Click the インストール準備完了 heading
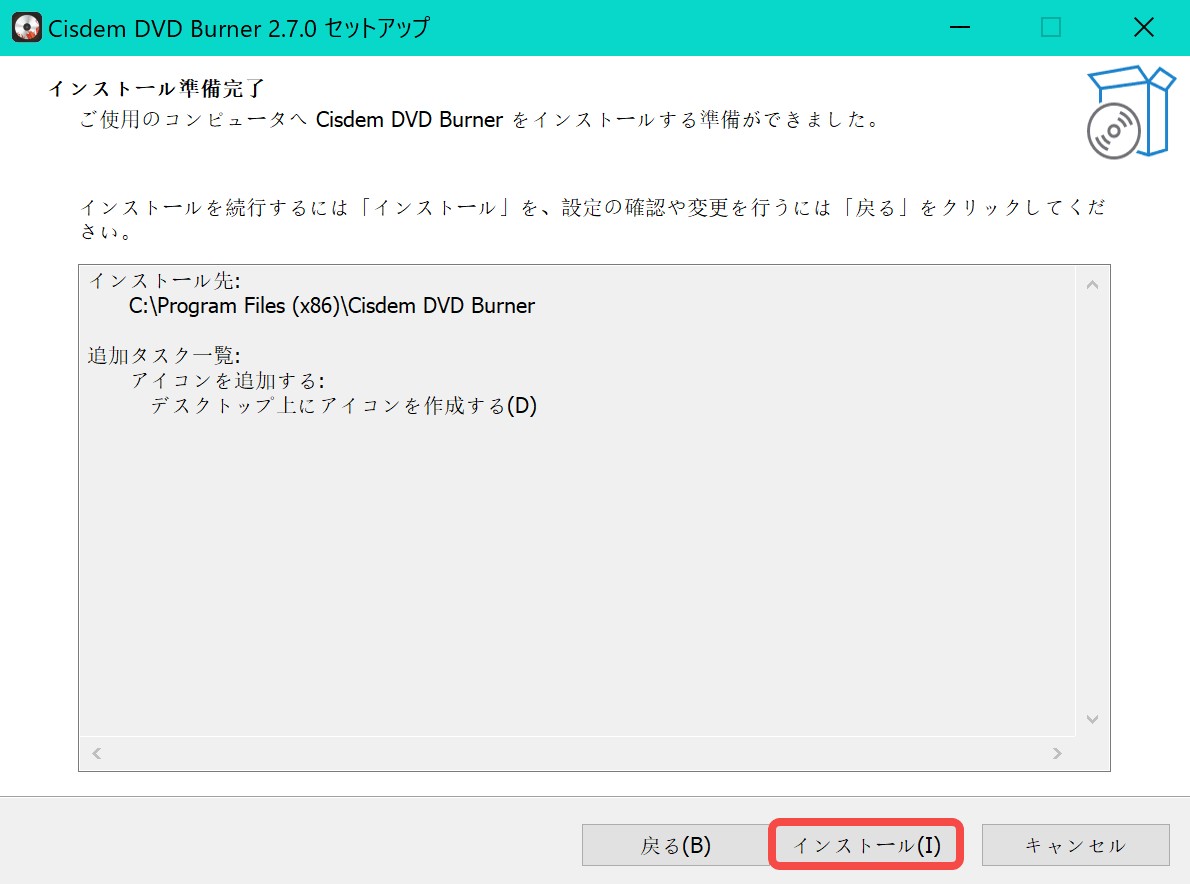This screenshot has width=1190, height=884. coord(156,88)
